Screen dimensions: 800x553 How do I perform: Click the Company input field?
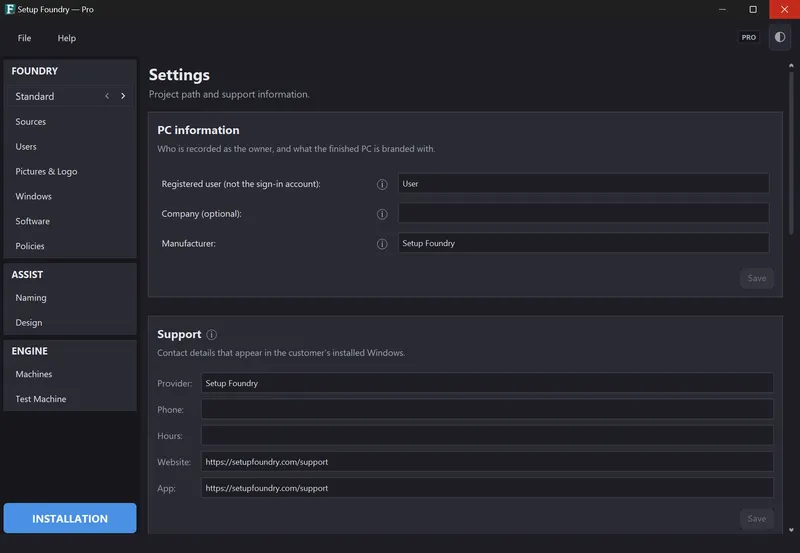coord(583,213)
